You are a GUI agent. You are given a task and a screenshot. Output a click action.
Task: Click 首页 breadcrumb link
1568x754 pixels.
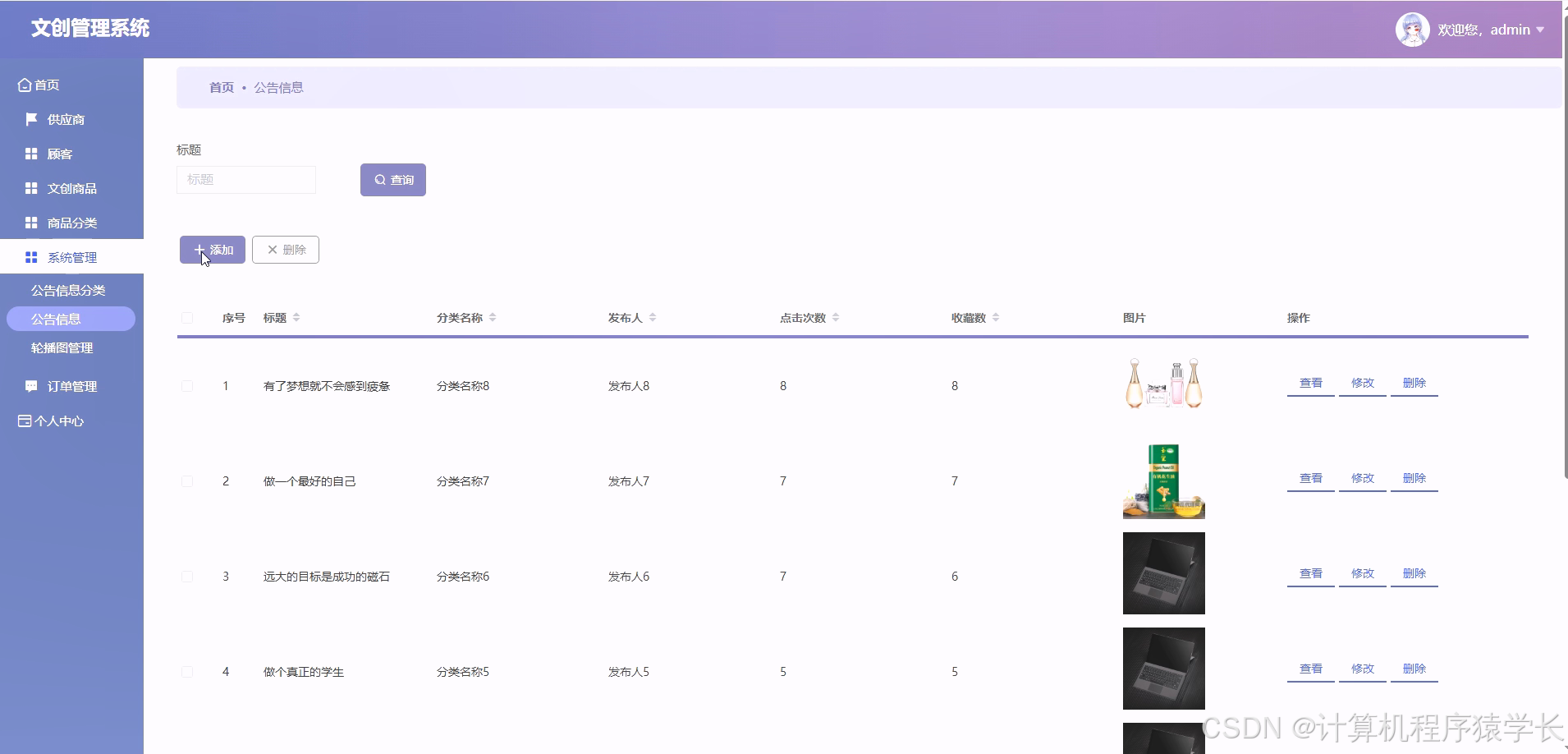[x=222, y=87]
